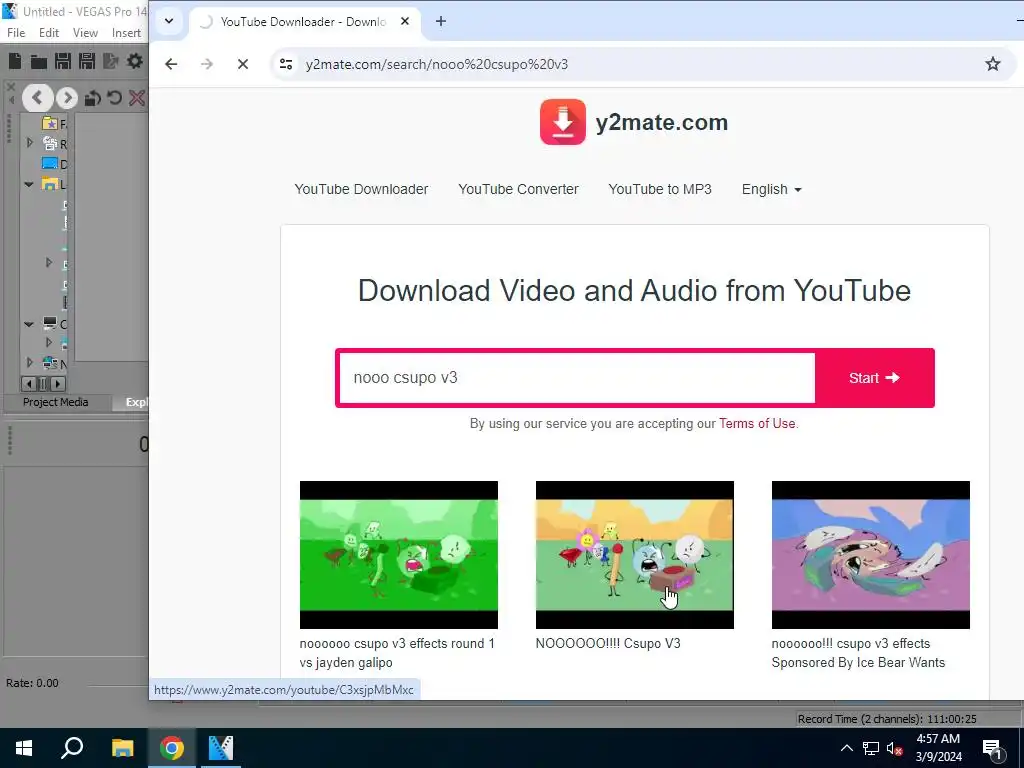Screen dimensions: 1024x768
Task: Click the search field containing nooo csupo v3
Action: tap(577, 377)
